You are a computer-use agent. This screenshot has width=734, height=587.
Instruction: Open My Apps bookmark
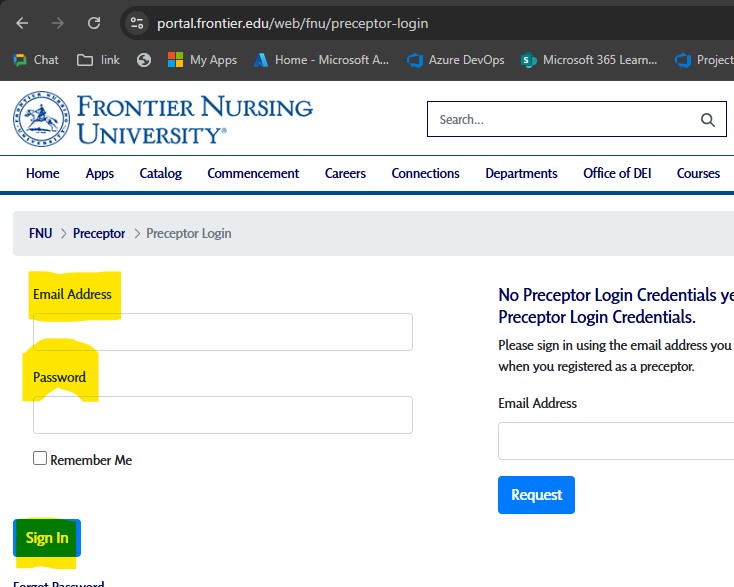tap(202, 60)
